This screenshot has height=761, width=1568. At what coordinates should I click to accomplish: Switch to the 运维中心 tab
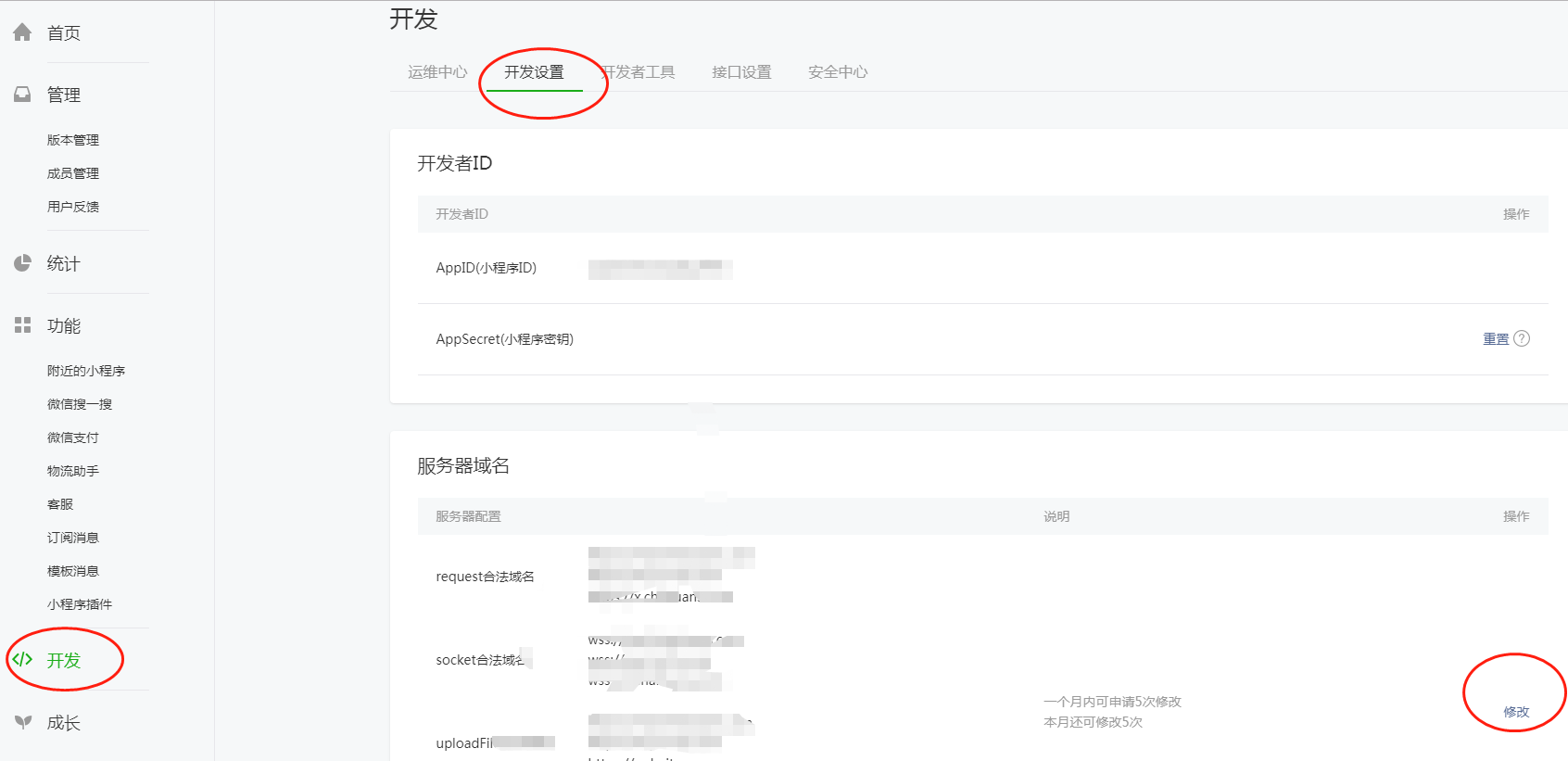437,72
